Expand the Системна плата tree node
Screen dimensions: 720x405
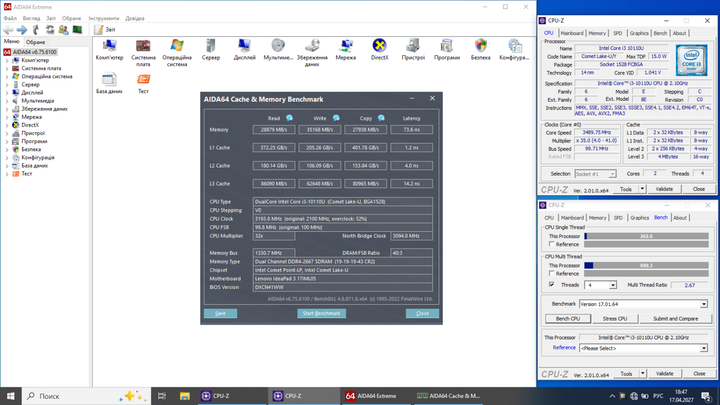click(x=7, y=68)
